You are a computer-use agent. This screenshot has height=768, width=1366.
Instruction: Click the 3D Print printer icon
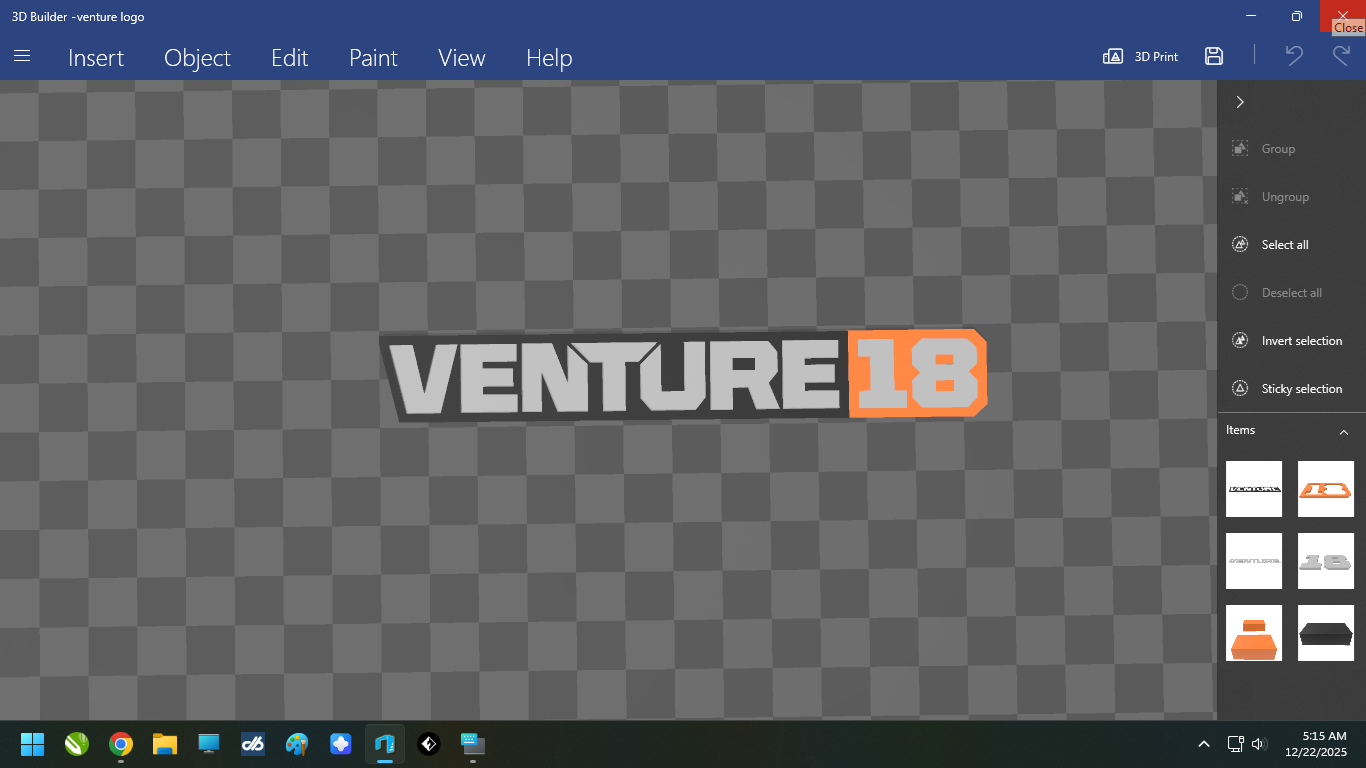[1112, 57]
